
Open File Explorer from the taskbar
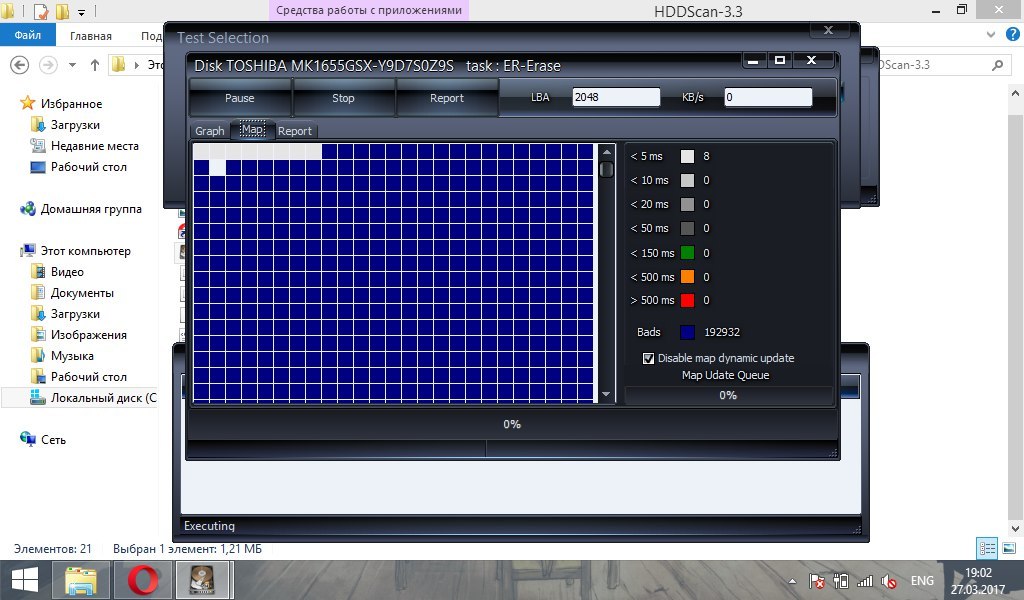pyautogui.click(x=81, y=580)
